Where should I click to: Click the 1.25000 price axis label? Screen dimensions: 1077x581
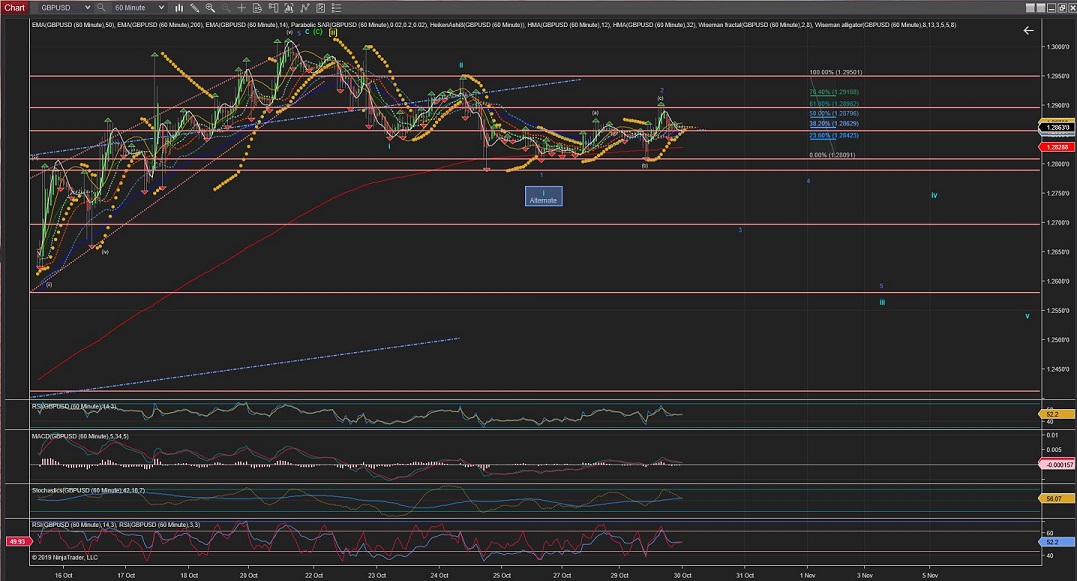[x=1058, y=340]
